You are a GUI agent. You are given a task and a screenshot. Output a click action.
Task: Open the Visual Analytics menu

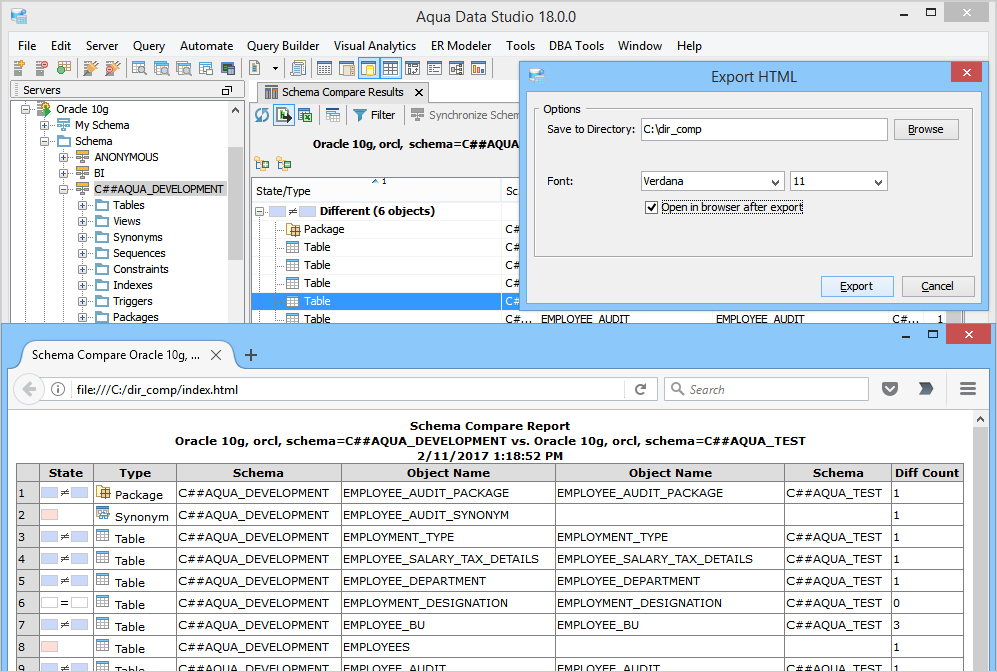tap(375, 46)
